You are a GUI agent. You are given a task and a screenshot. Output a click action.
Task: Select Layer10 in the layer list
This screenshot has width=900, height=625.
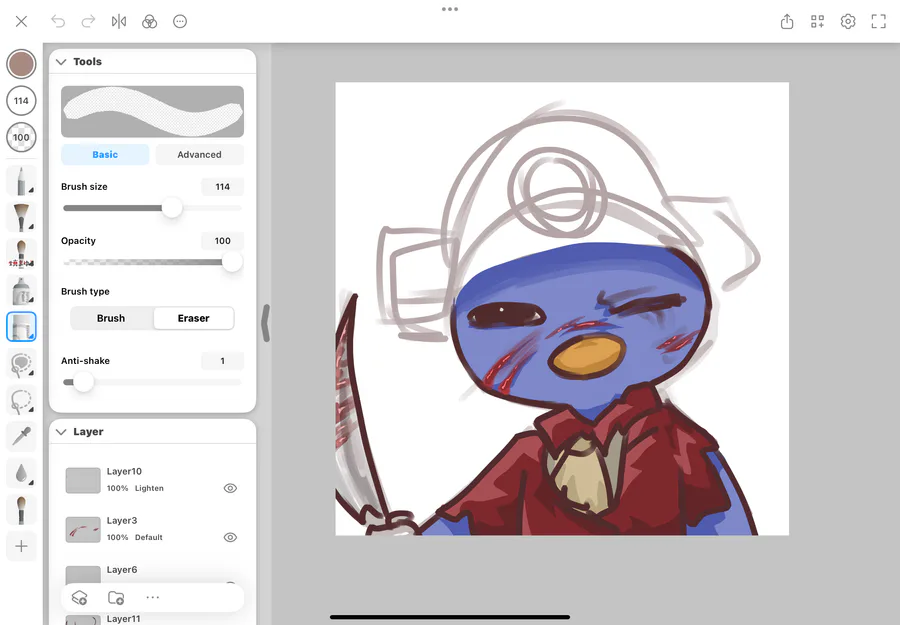click(x=152, y=480)
